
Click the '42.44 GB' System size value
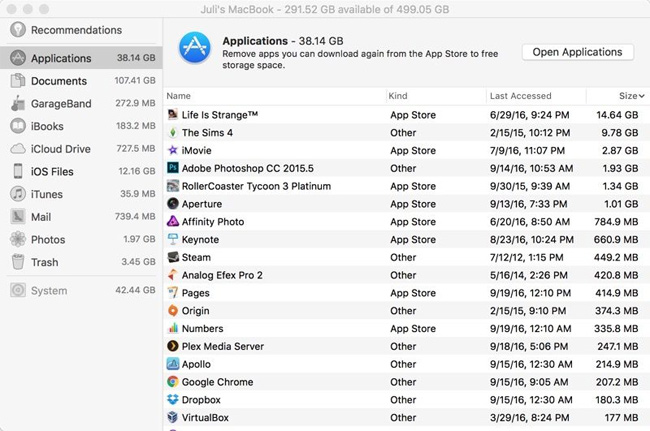[136, 290]
